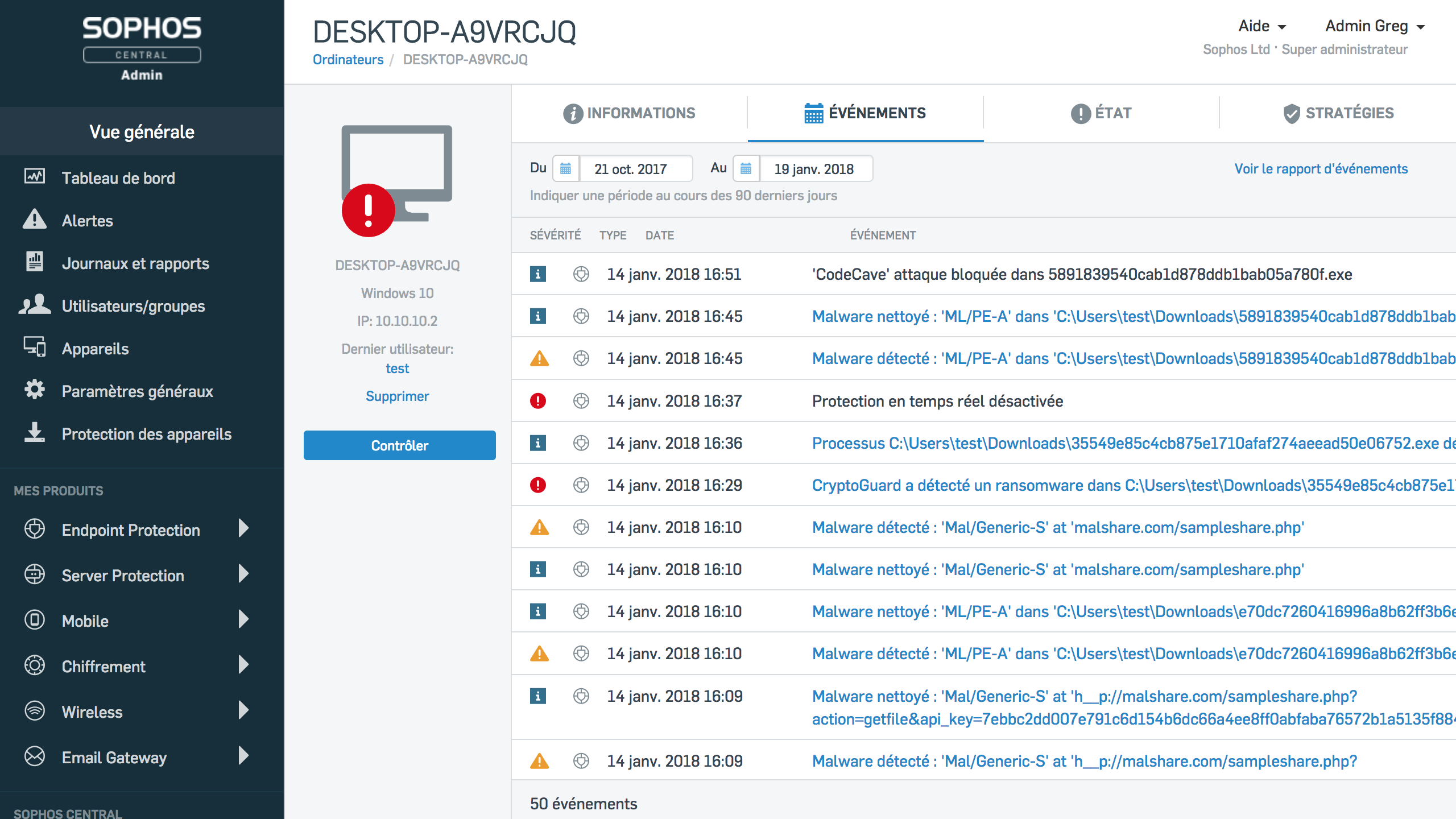Open 16:45 Malware nettoyé ML/PE-A link

coord(1133,316)
